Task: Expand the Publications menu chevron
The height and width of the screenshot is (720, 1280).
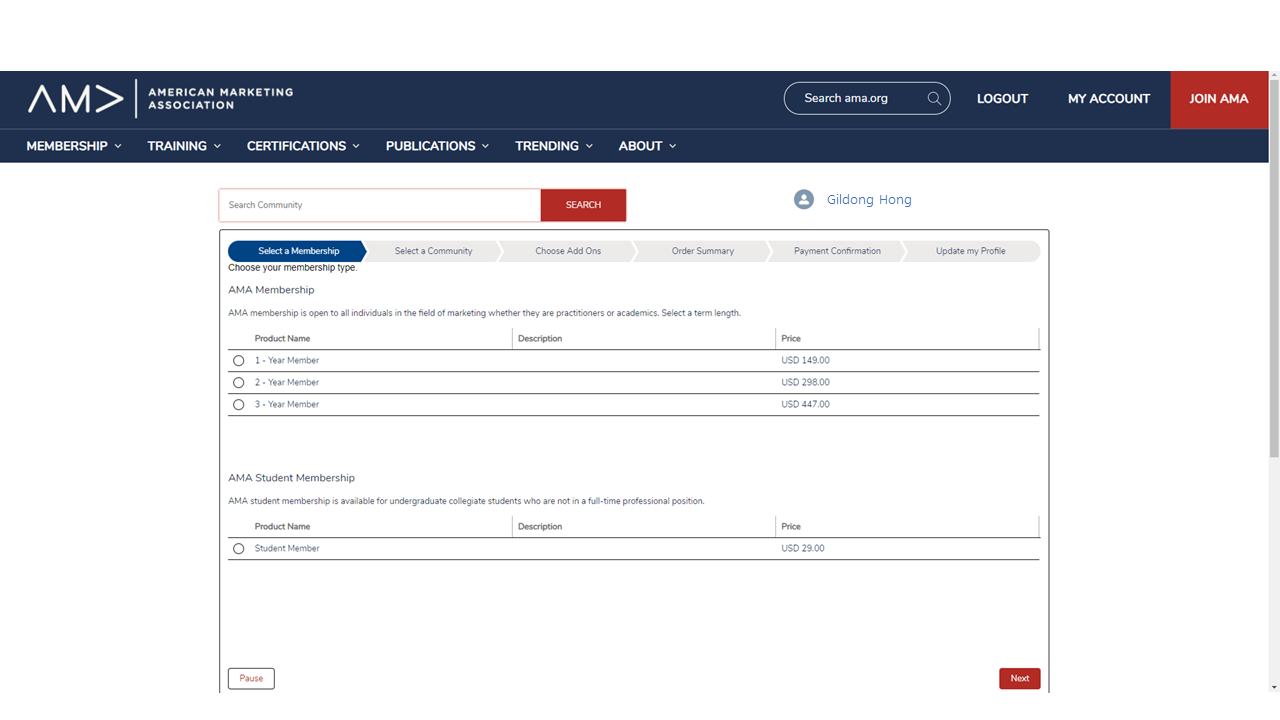Action: click(x=485, y=146)
